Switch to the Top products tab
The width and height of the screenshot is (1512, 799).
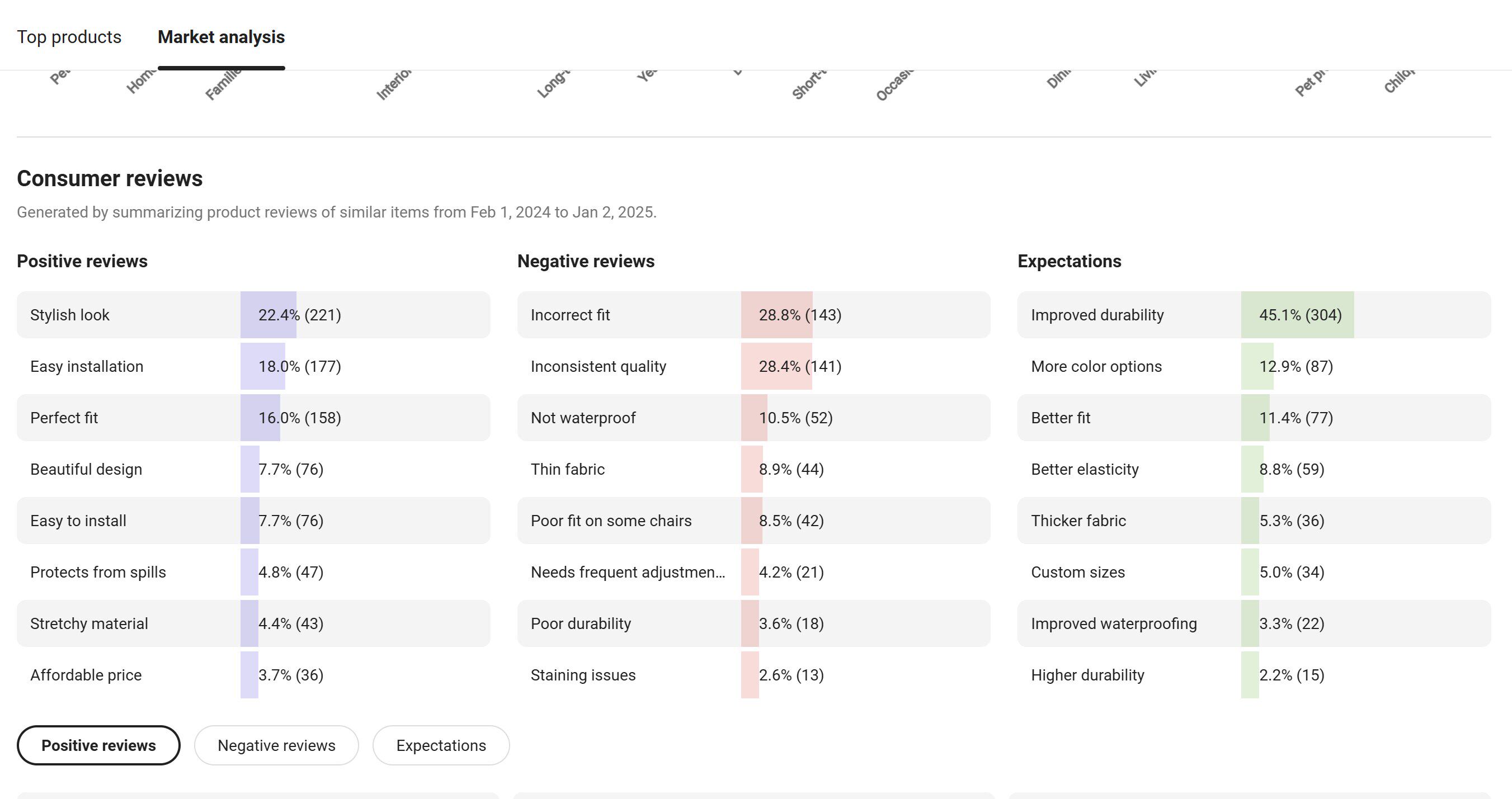[69, 37]
